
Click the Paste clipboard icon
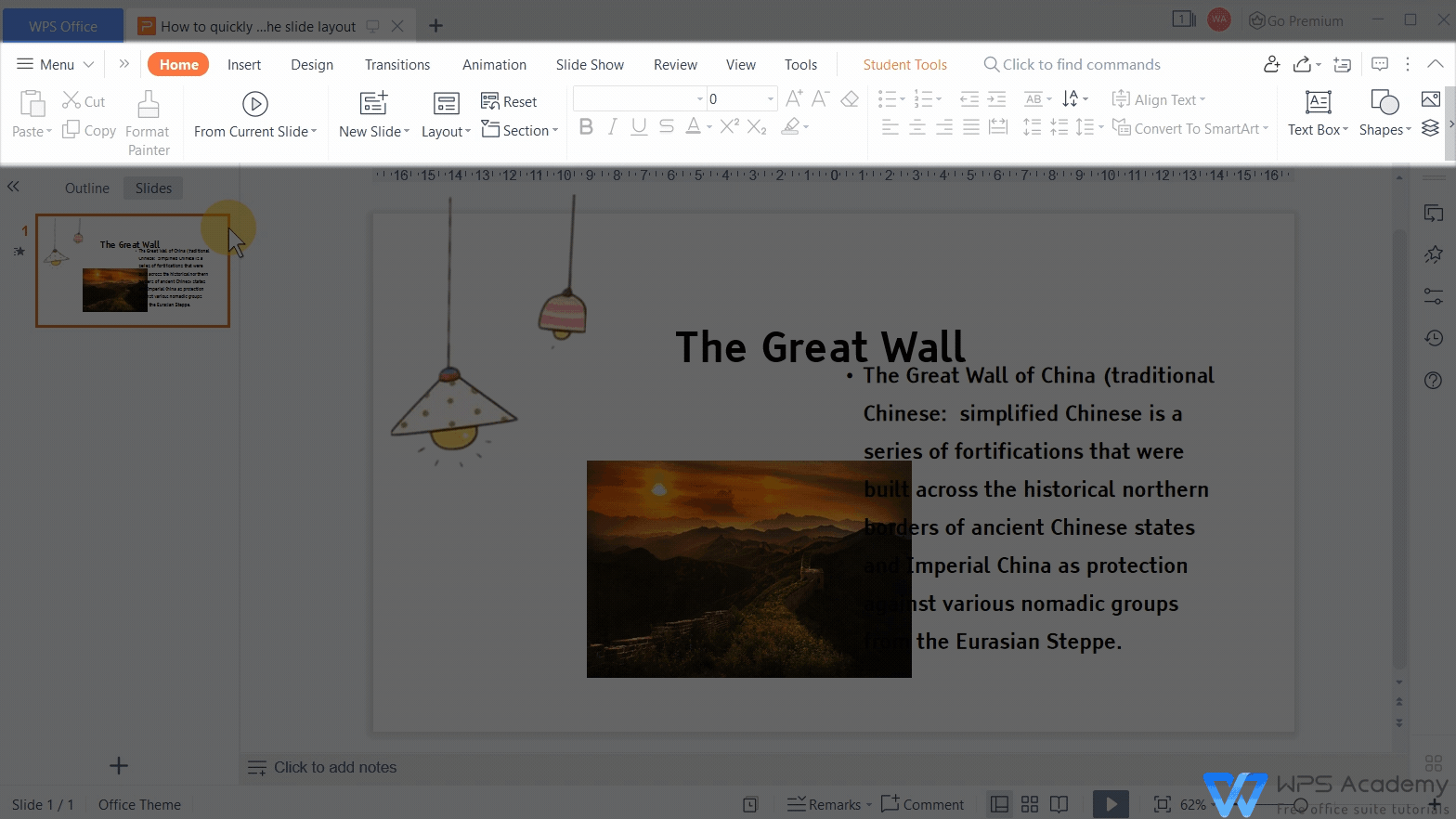(x=32, y=104)
